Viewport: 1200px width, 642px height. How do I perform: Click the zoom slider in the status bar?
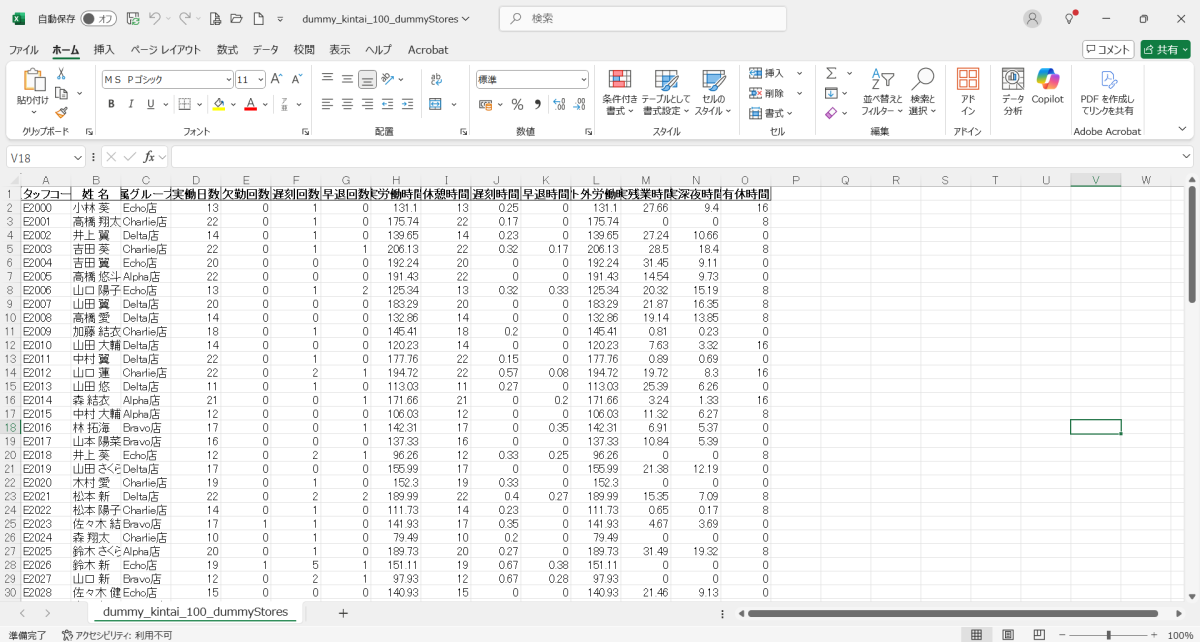(x=1108, y=635)
